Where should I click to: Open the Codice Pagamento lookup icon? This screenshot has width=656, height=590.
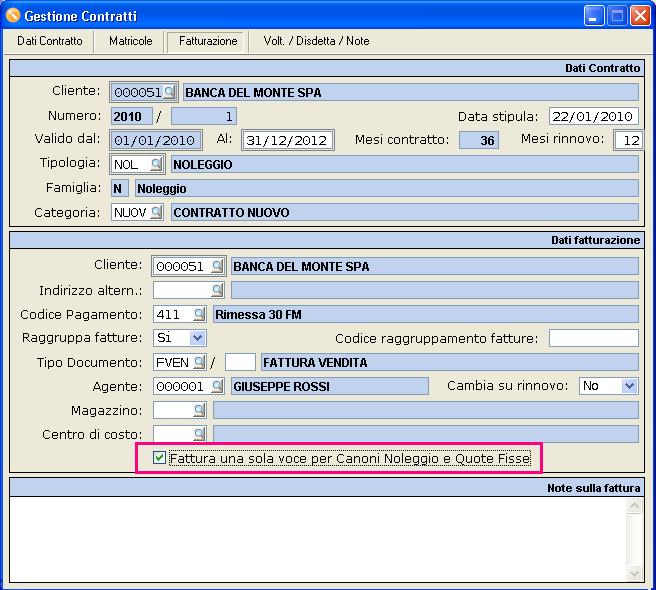200,314
